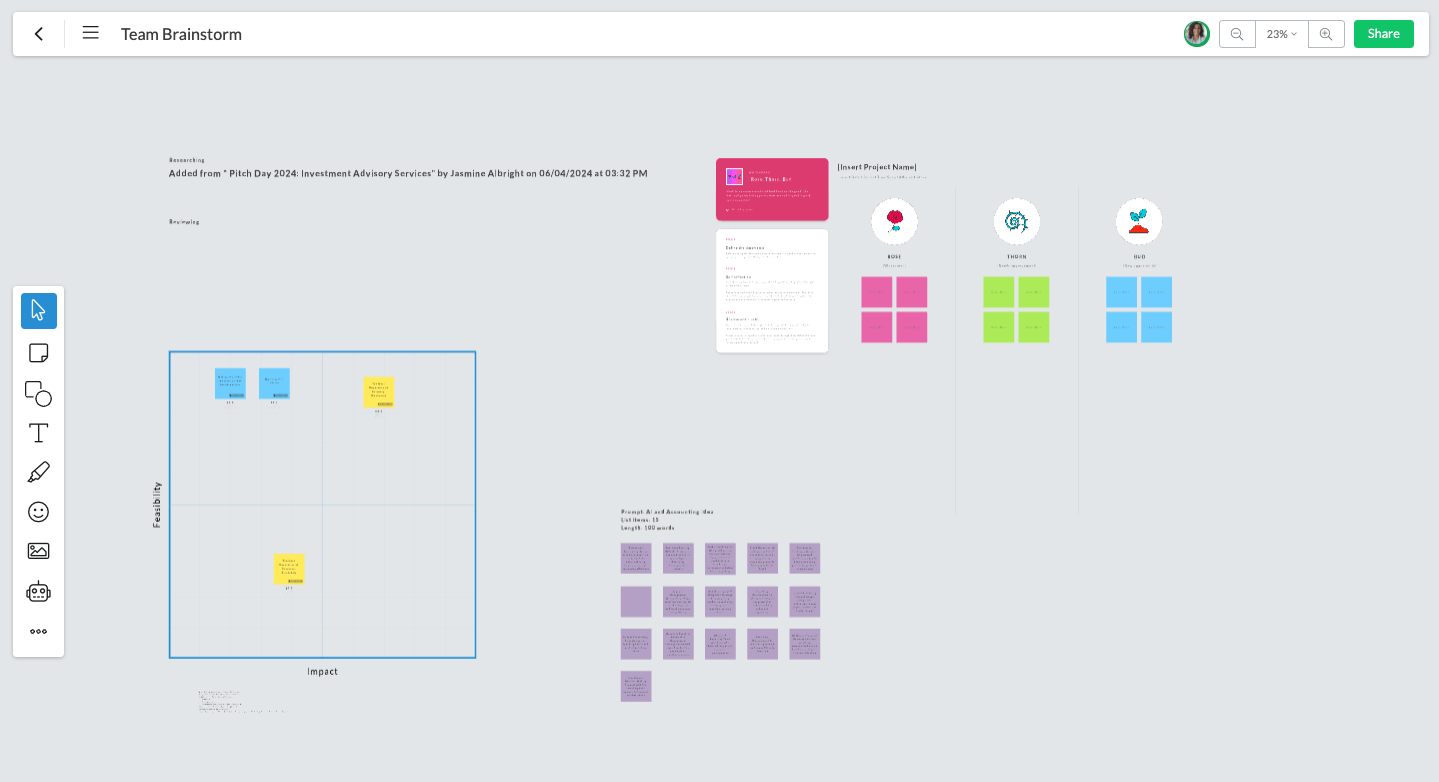This screenshot has height=782, width=1439.
Task: Select the white instructions card
Action: click(x=772, y=291)
